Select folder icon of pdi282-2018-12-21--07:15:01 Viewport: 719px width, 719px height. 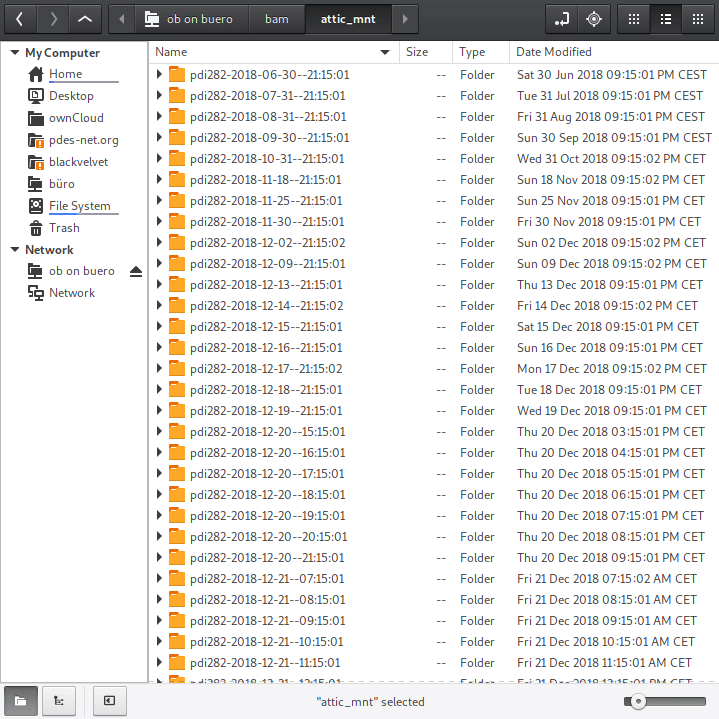(x=177, y=578)
